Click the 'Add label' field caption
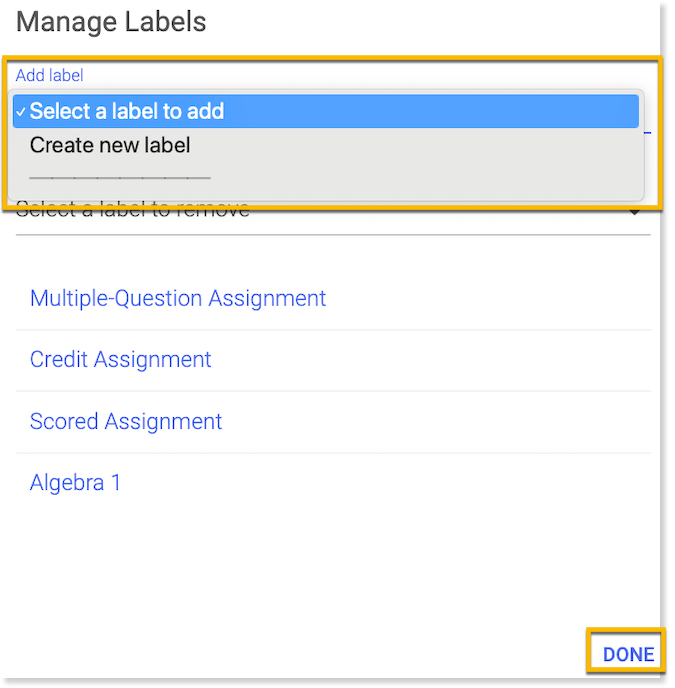The image size is (675, 688). [50, 75]
